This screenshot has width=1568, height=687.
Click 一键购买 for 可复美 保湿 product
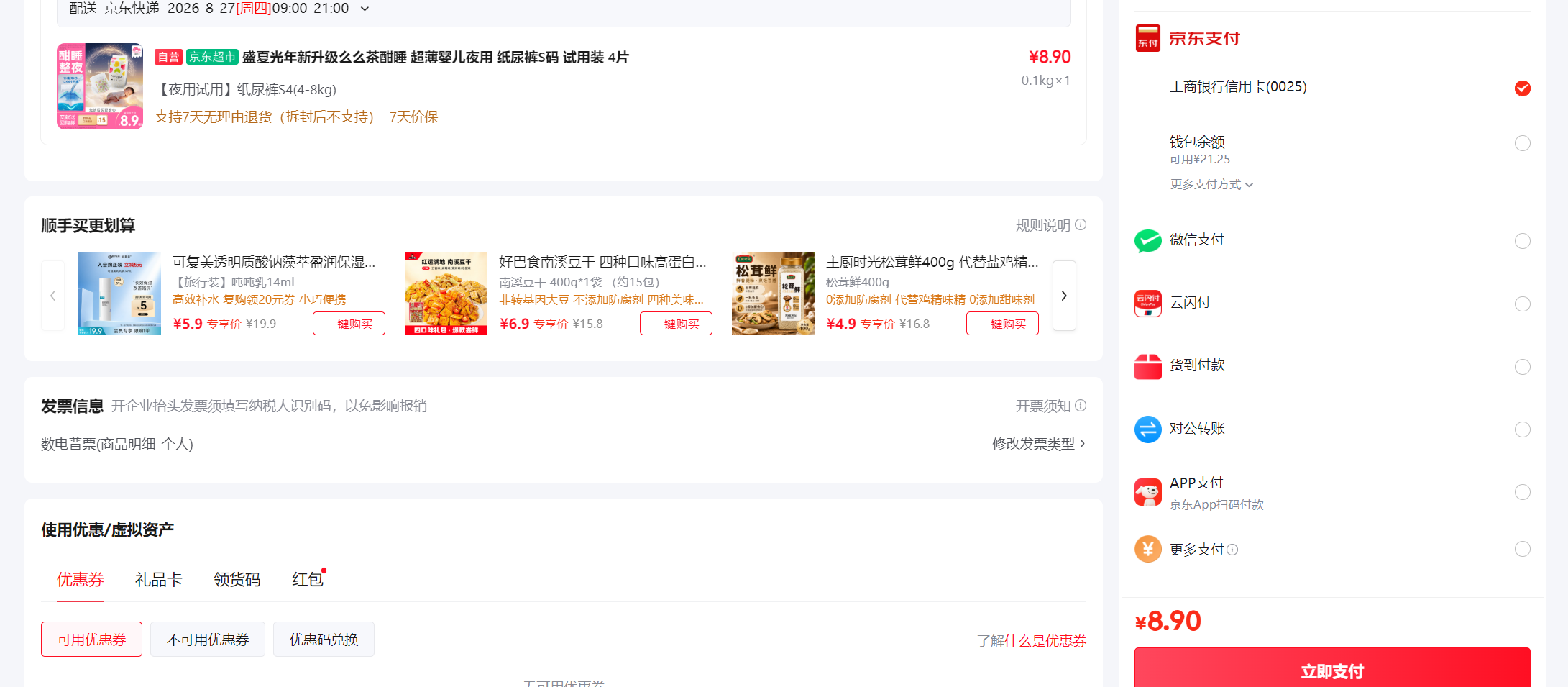pos(349,324)
